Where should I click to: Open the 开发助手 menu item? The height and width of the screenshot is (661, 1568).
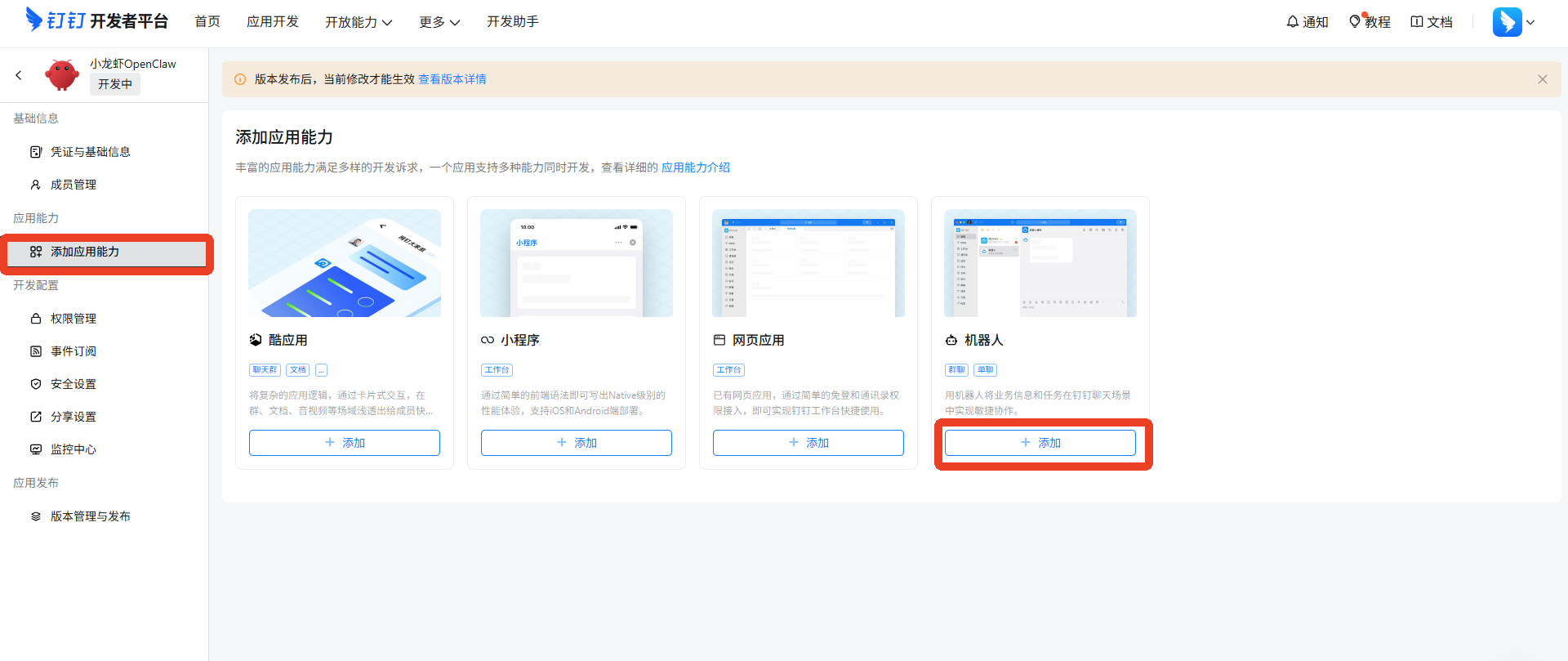click(512, 21)
